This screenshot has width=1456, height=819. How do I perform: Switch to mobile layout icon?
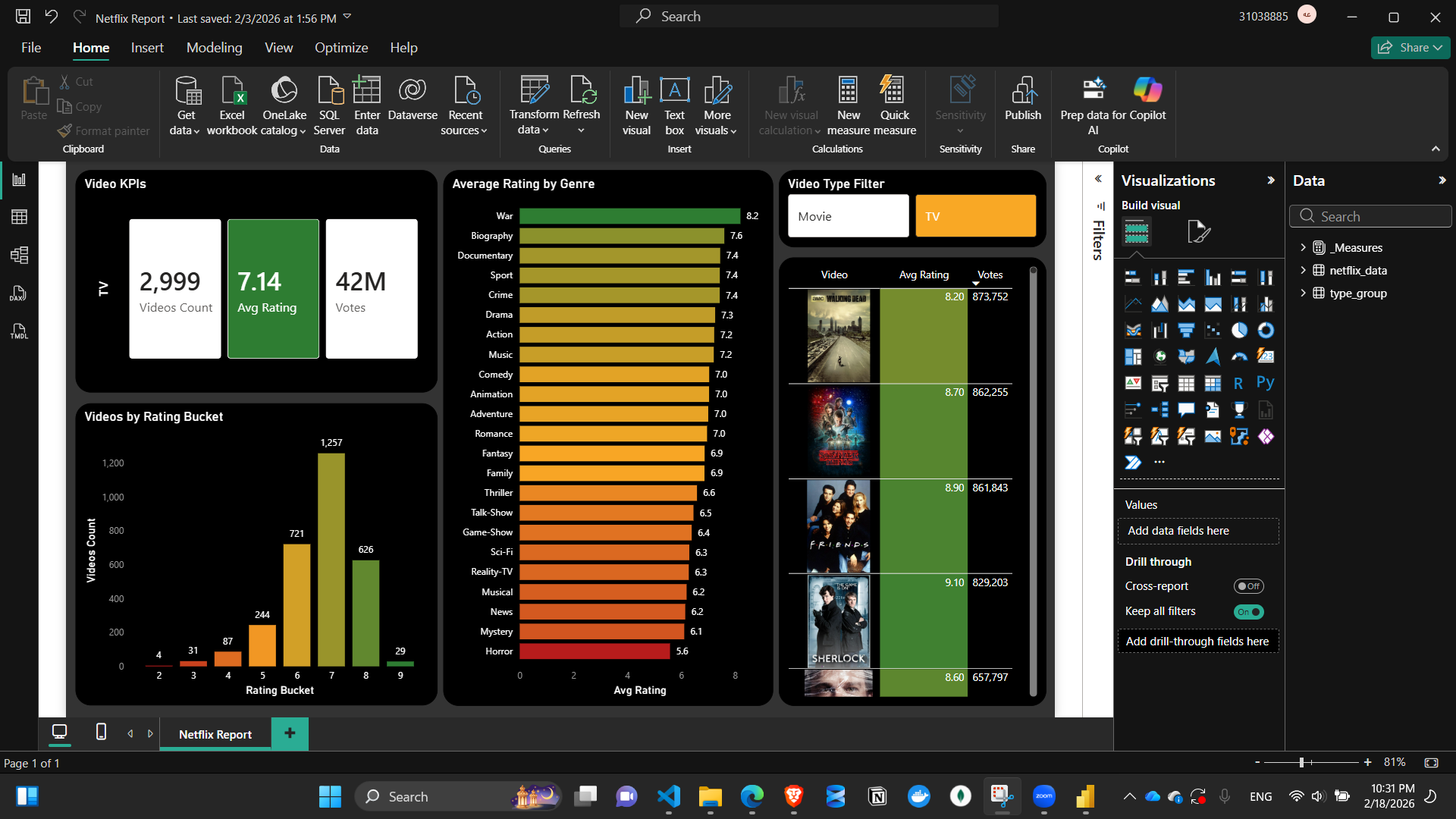click(x=101, y=732)
